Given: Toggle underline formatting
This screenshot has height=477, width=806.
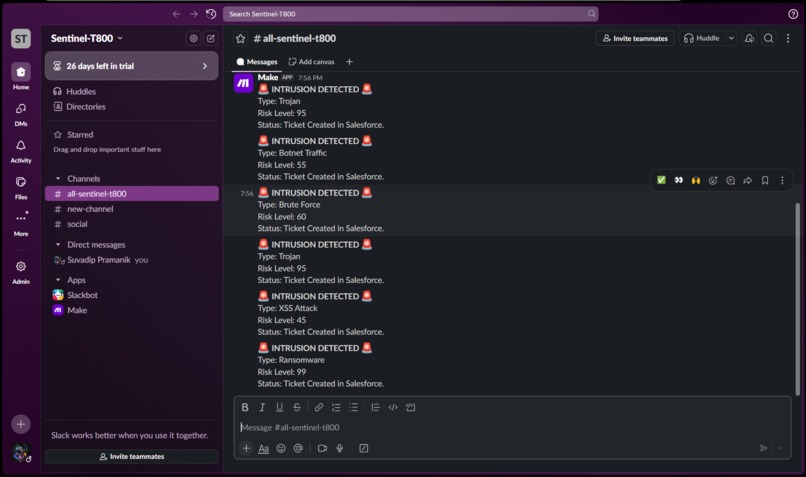Looking at the screenshot, I should point(279,407).
